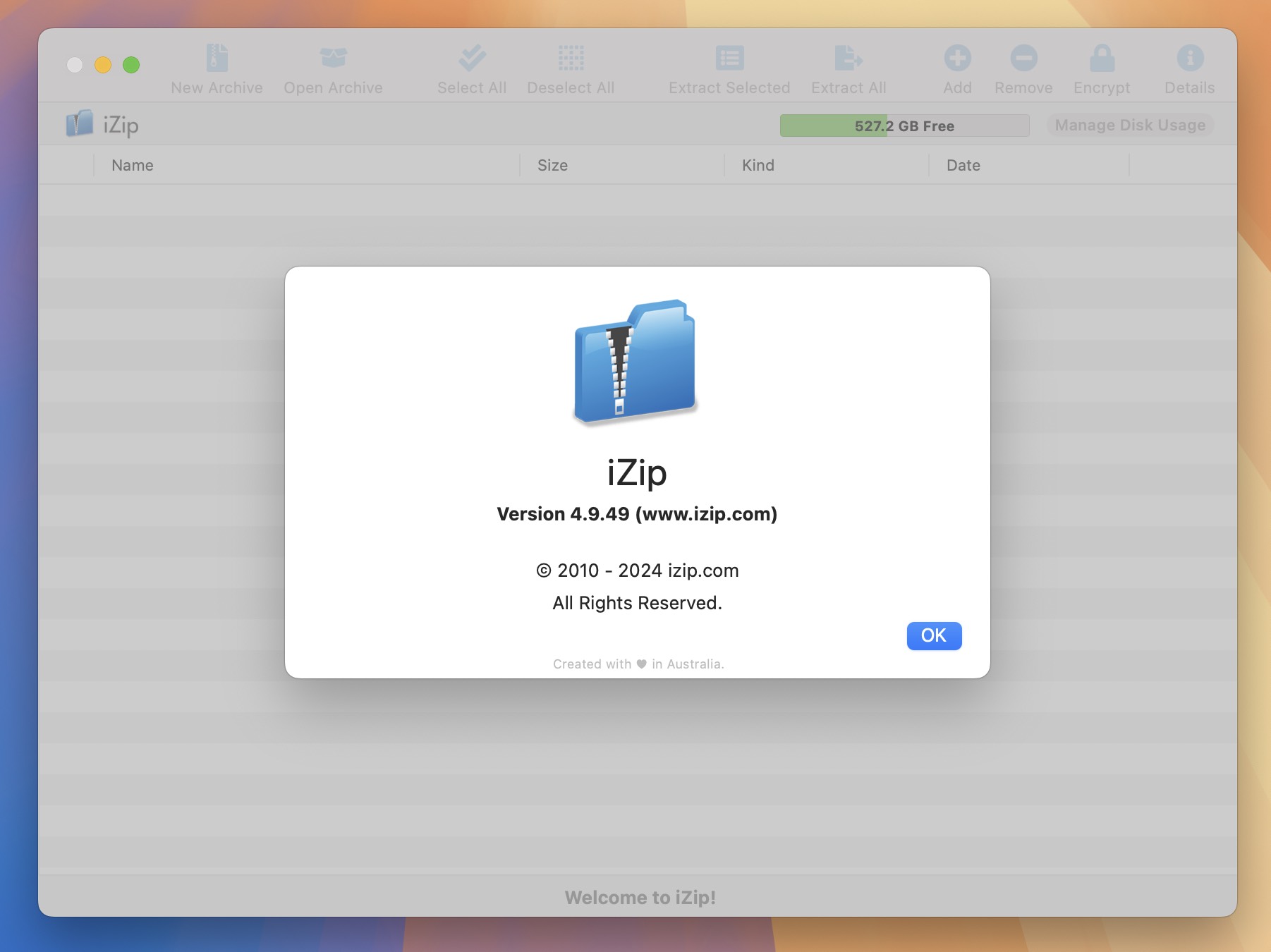Zoom the iZip window with the green button
The image size is (1271, 952).
pyautogui.click(x=131, y=65)
